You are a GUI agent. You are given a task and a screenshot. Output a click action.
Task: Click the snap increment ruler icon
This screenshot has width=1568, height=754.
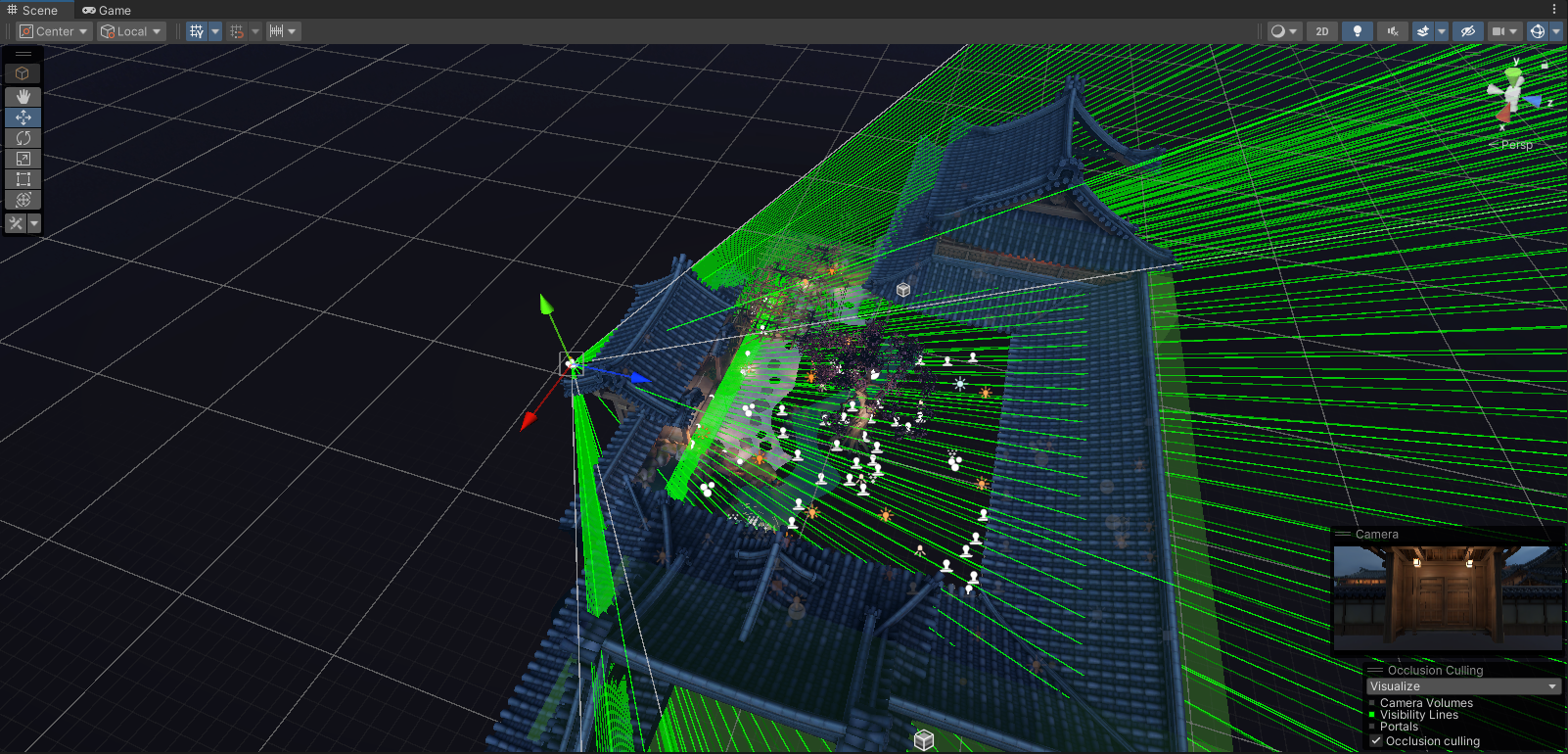pyautogui.click(x=277, y=31)
